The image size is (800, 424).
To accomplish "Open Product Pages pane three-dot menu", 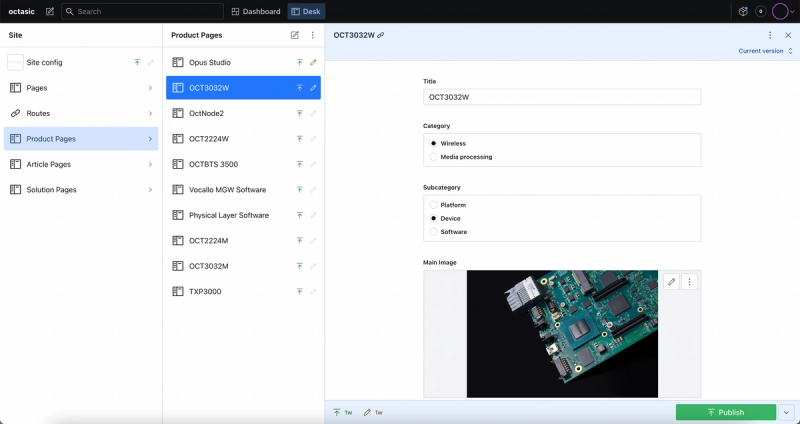I will 313,35.
